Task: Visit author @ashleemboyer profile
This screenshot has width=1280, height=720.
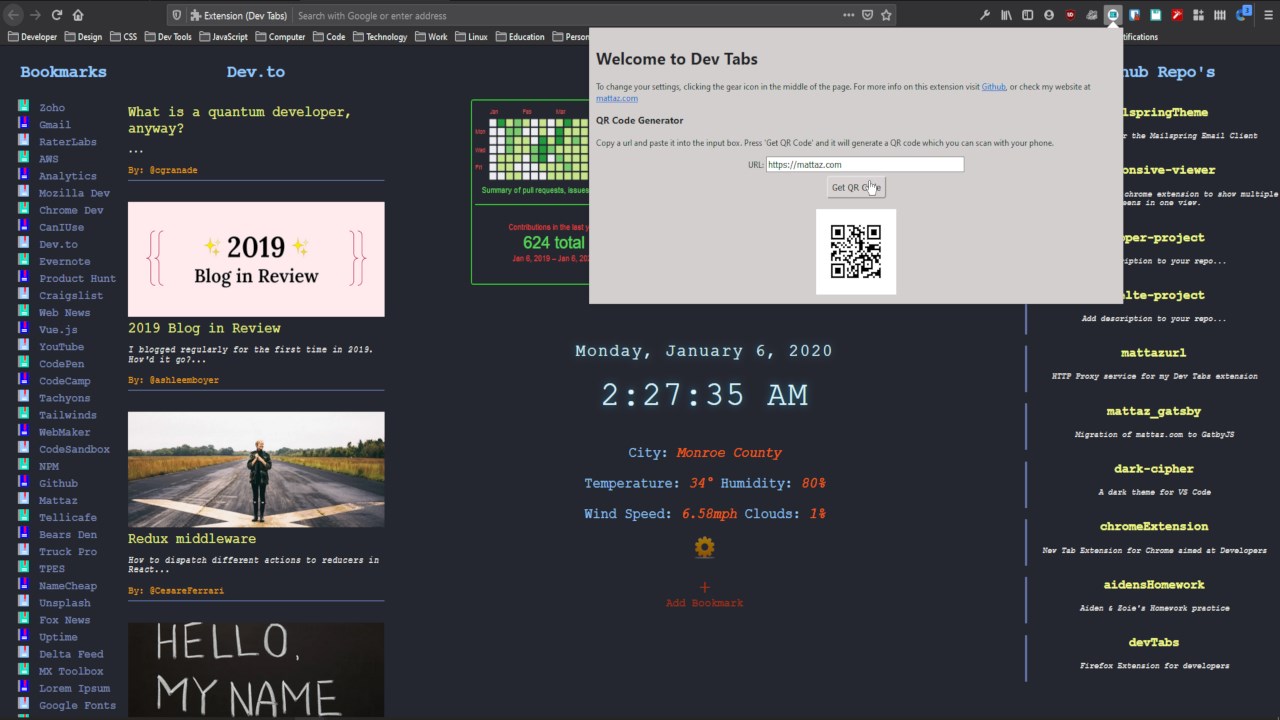Action: (184, 380)
